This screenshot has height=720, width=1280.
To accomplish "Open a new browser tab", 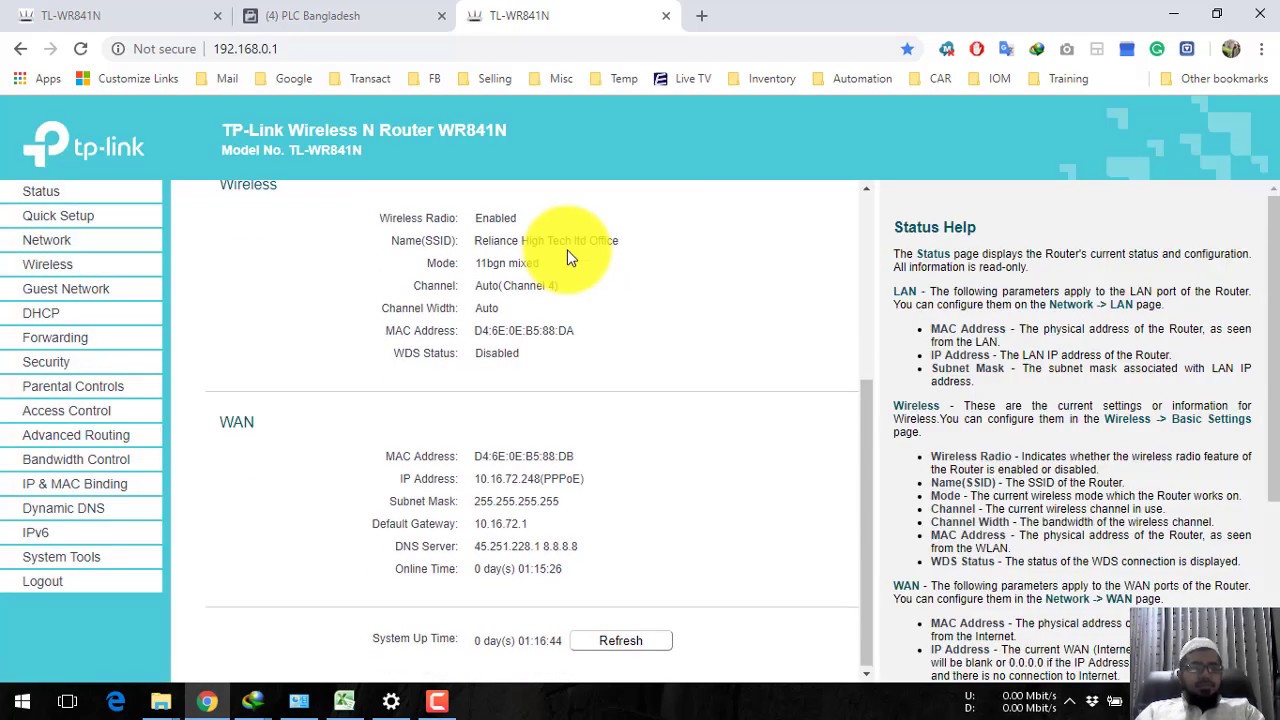I will point(701,15).
